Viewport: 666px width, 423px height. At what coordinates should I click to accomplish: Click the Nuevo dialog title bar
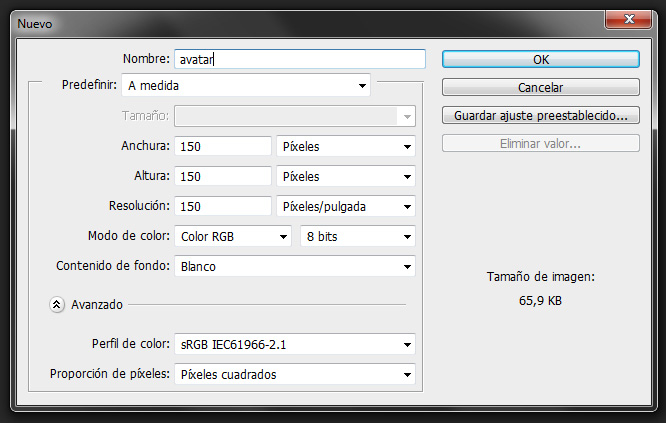pos(300,15)
